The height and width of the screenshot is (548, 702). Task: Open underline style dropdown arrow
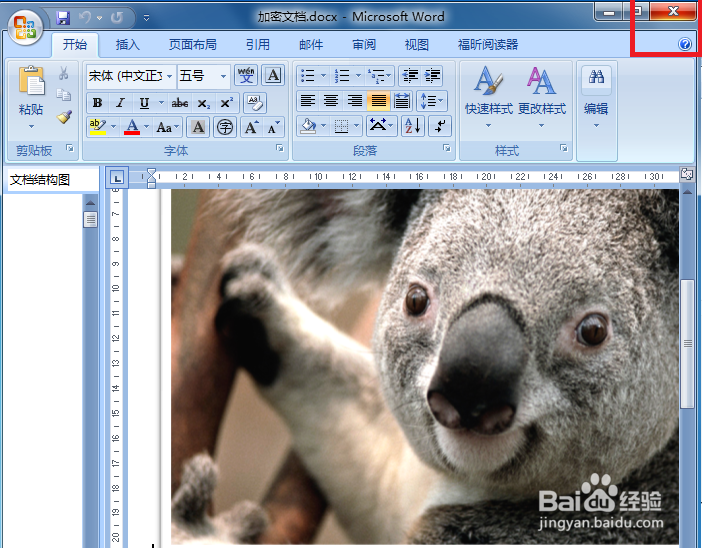tap(161, 103)
